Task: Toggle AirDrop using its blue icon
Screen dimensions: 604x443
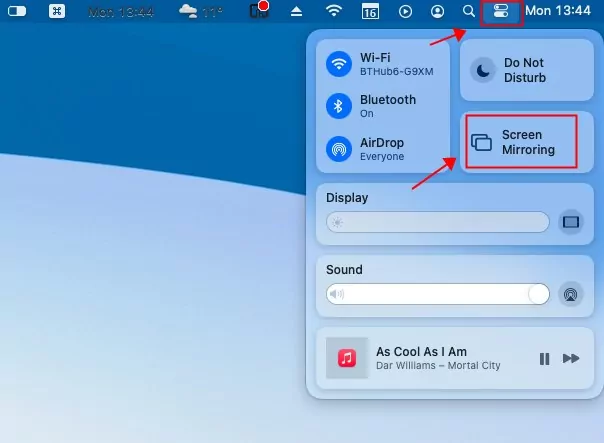Action: 339,149
